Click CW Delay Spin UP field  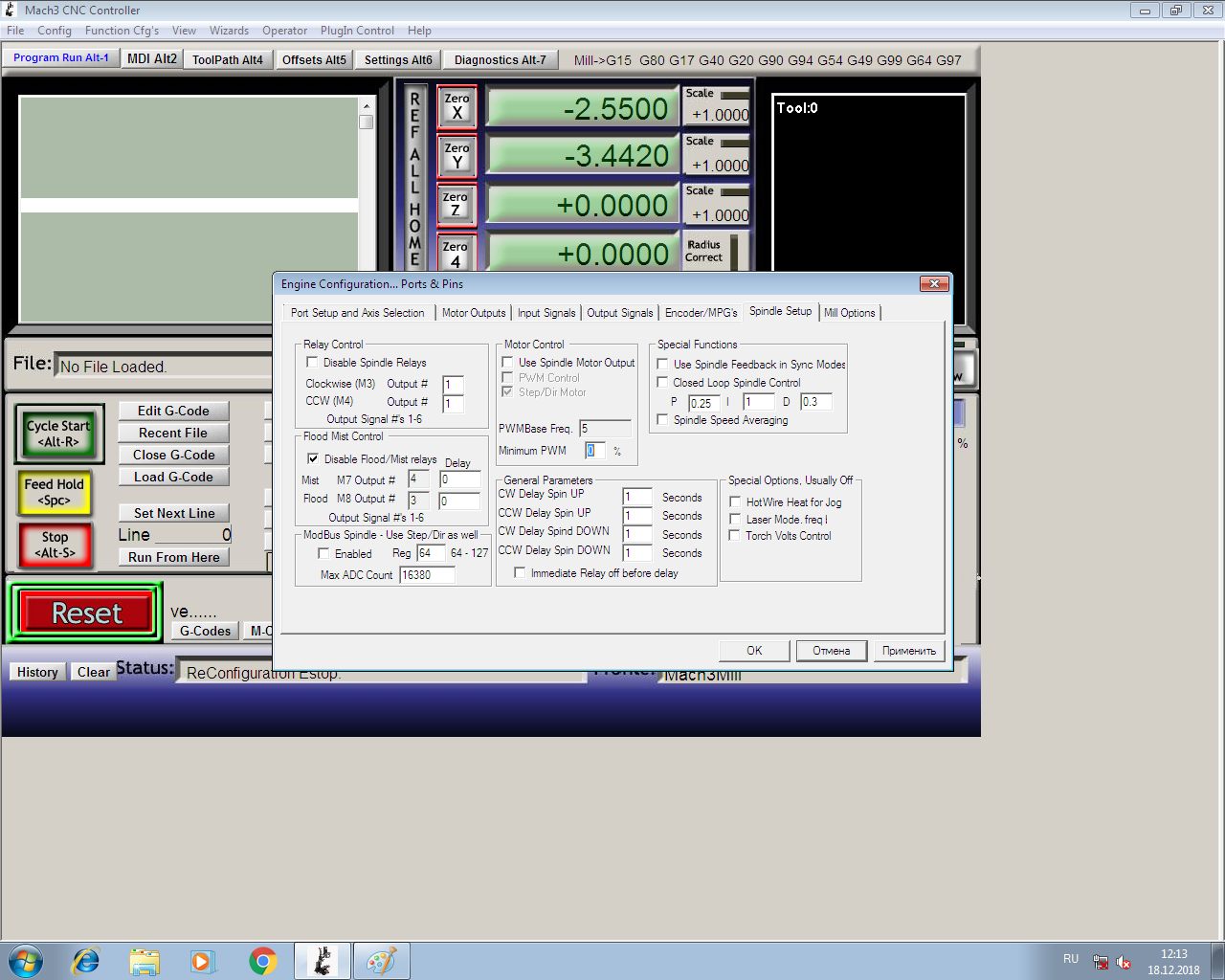click(636, 497)
